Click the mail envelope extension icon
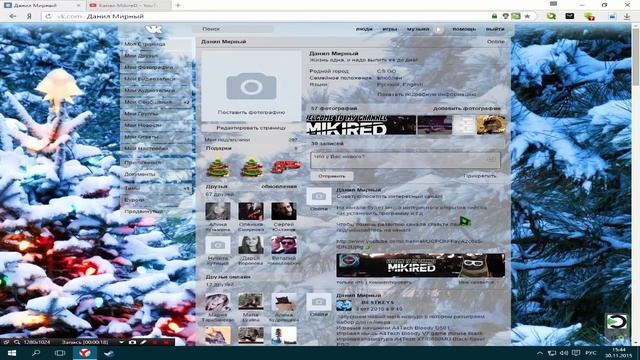 [x=569, y=16]
